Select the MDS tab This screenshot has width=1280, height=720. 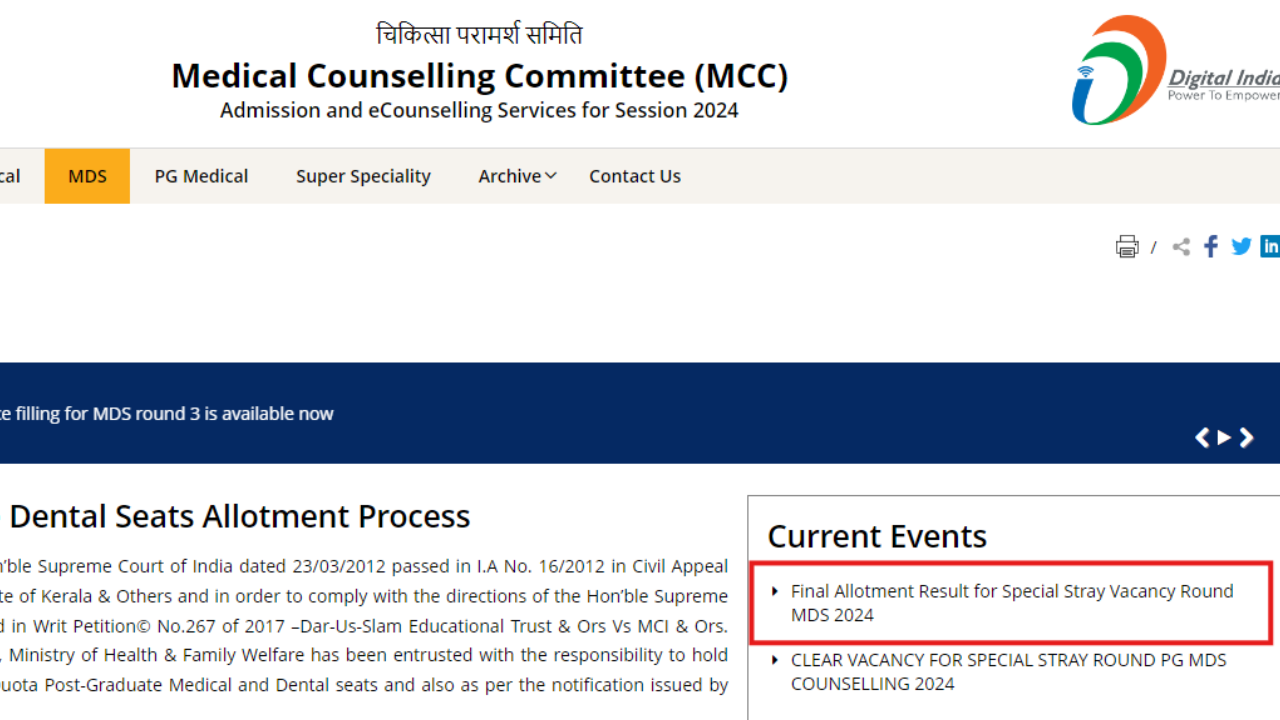pyautogui.click(x=87, y=176)
